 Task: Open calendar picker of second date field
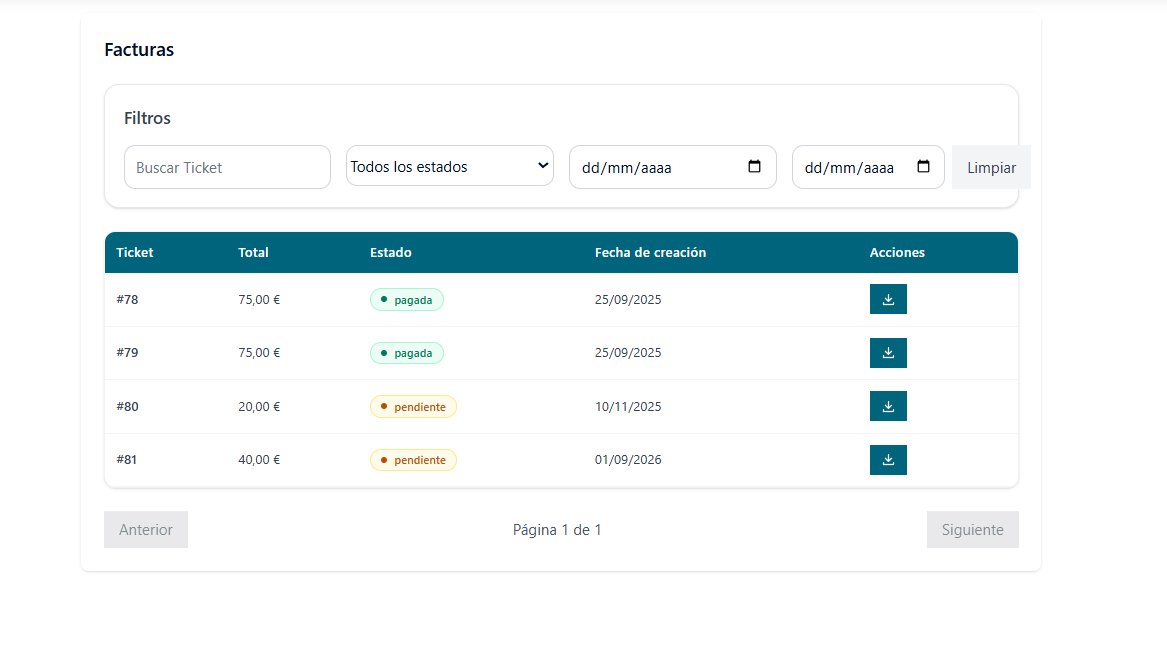point(923,167)
